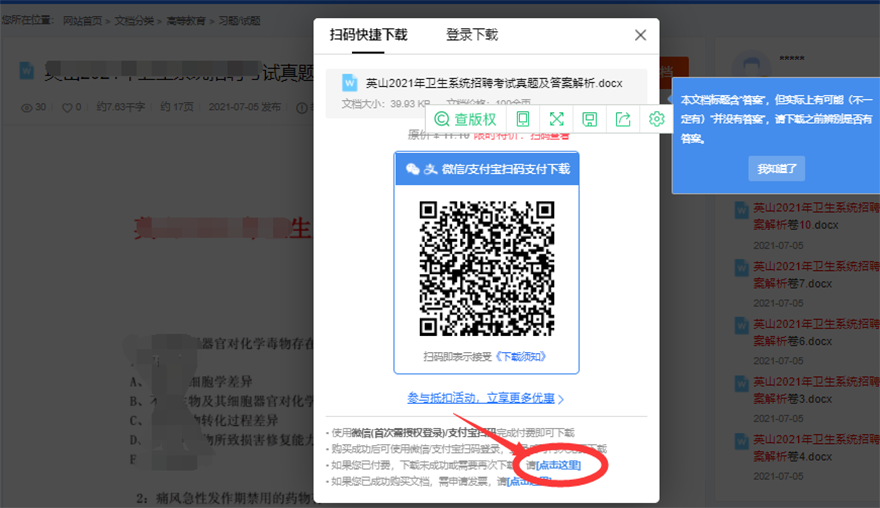Open related document 卷4.docx
The width and height of the screenshot is (880, 508).
(x=816, y=448)
